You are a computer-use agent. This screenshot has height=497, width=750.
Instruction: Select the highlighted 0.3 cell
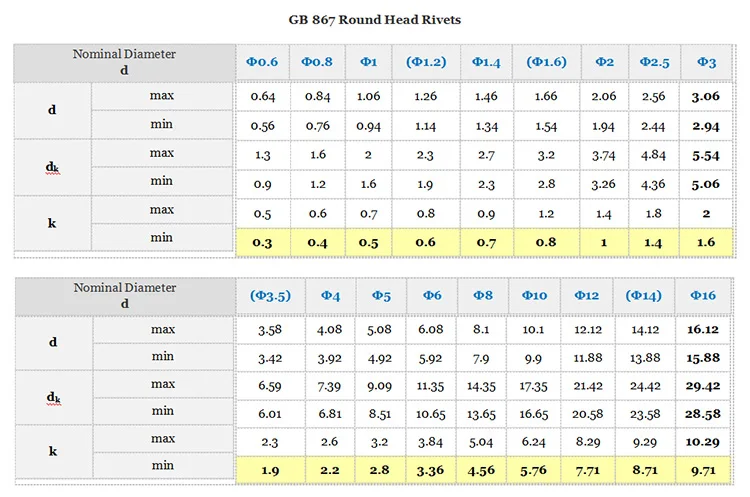click(x=263, y=242)
